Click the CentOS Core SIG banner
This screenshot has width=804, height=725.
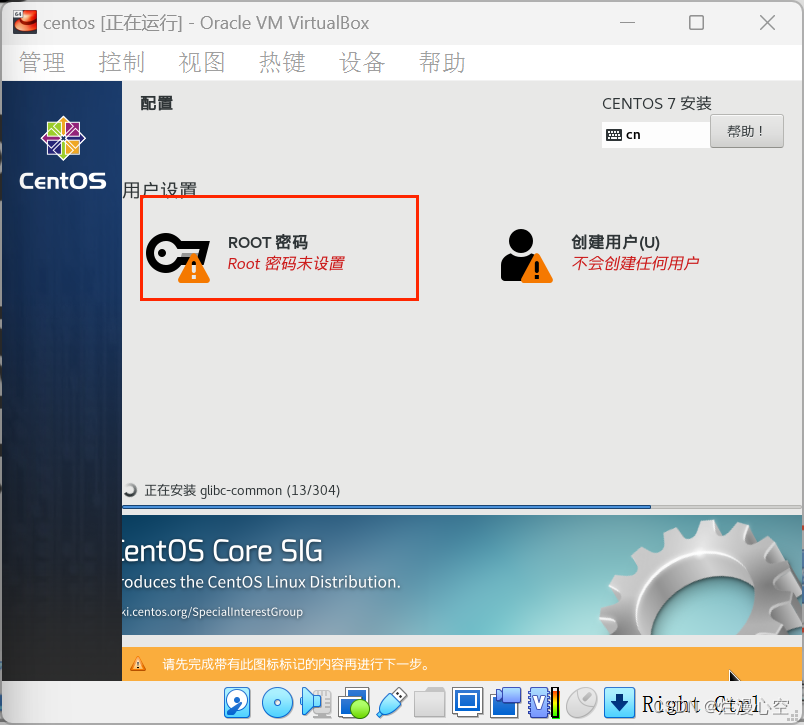[461, 575]
